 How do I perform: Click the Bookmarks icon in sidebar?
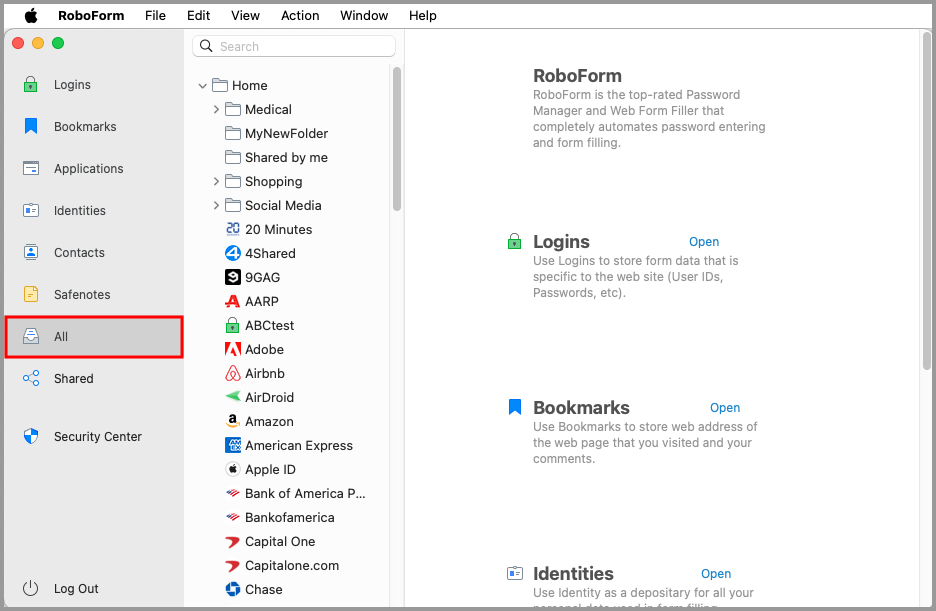tap(30, 126)
